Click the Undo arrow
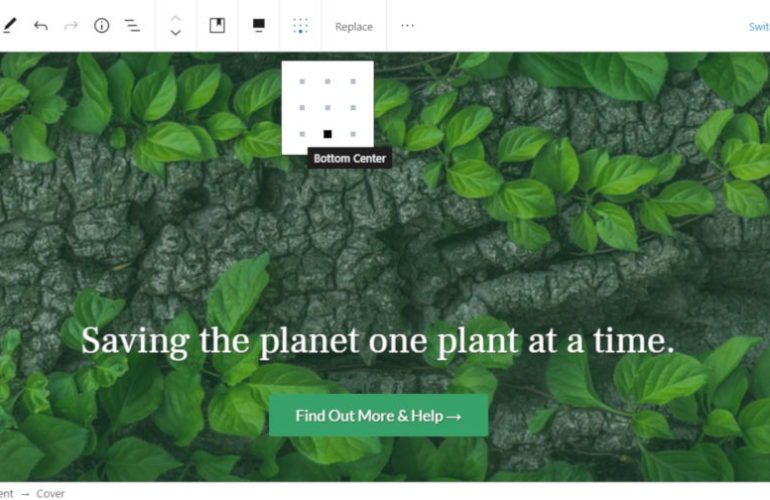 tap(40, 26)
